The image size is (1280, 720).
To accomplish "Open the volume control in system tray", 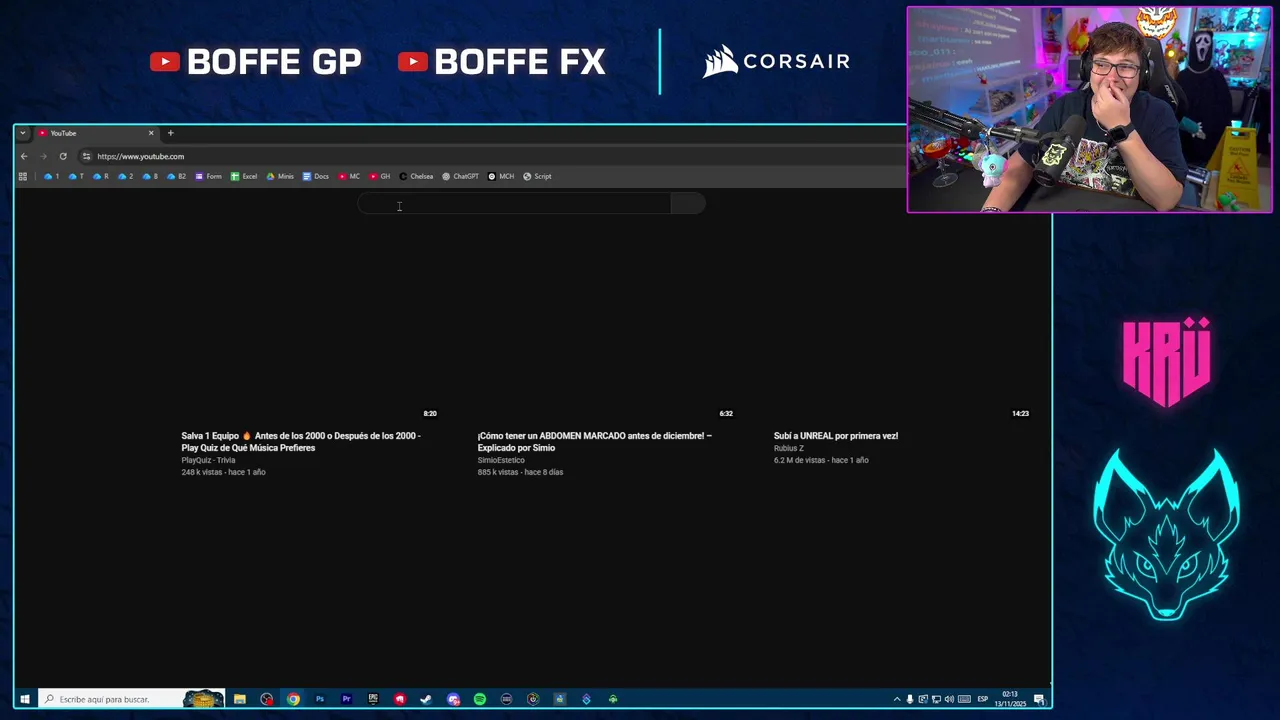I will (949, 699).
